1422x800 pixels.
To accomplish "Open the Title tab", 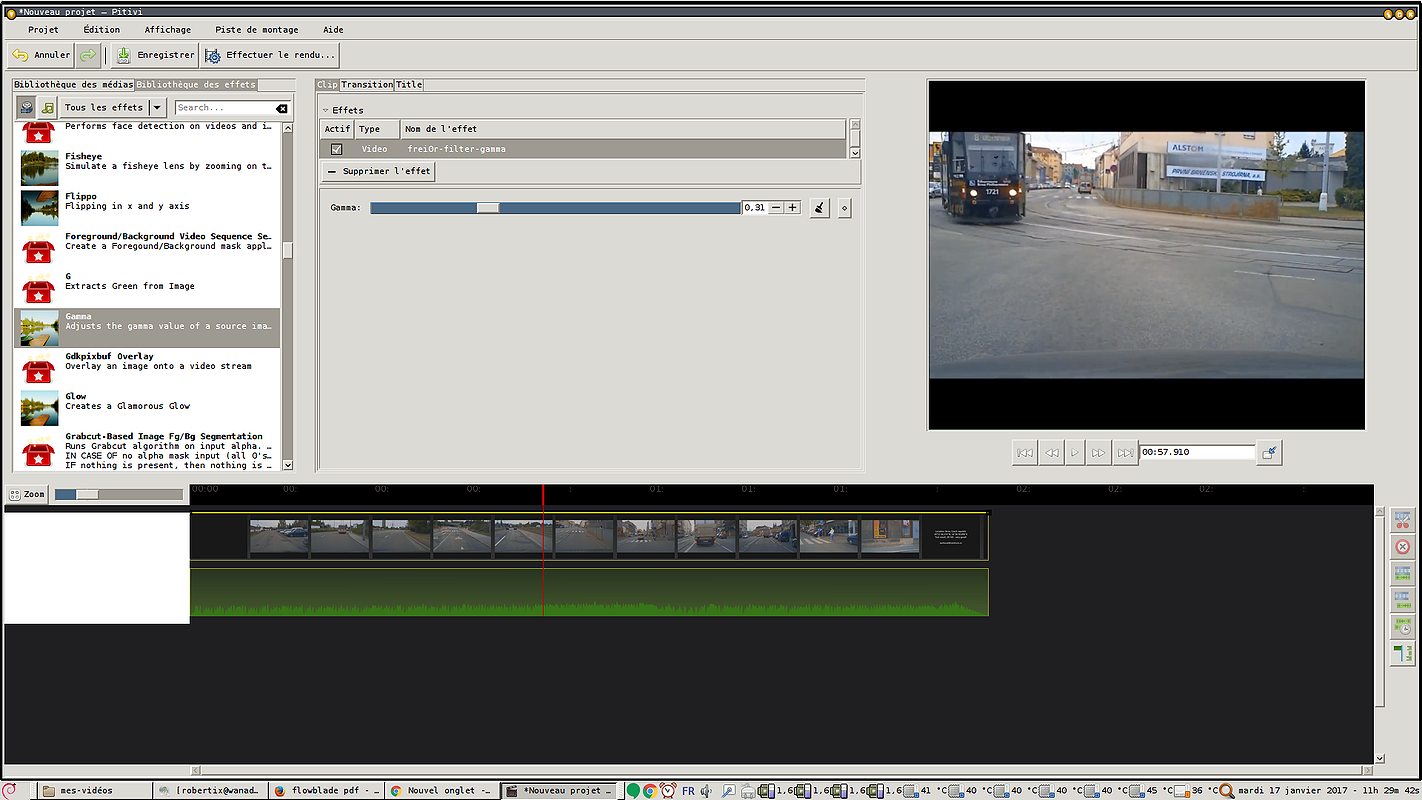I will click(409, 85).
